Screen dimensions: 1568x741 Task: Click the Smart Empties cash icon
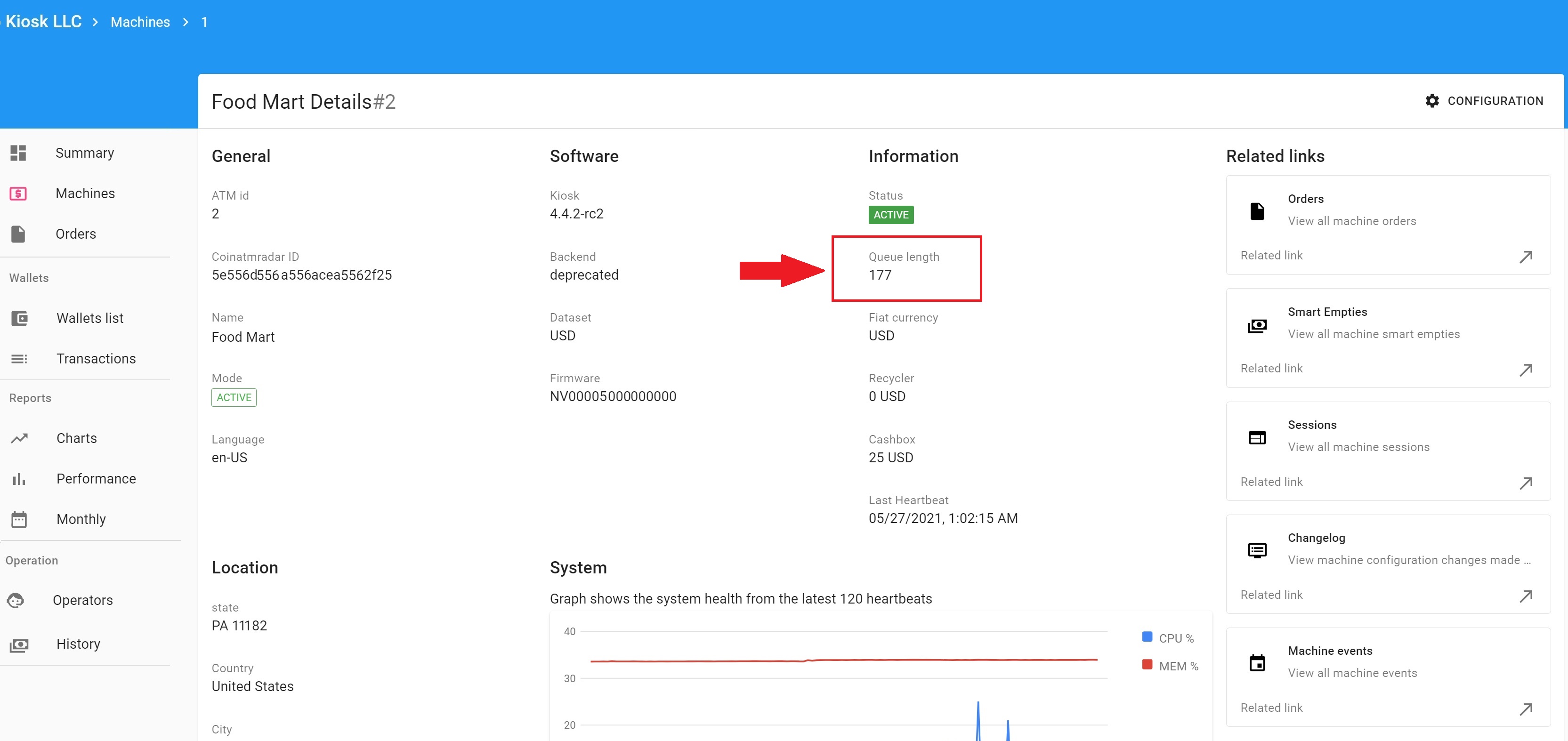(x=1257, y=325)
